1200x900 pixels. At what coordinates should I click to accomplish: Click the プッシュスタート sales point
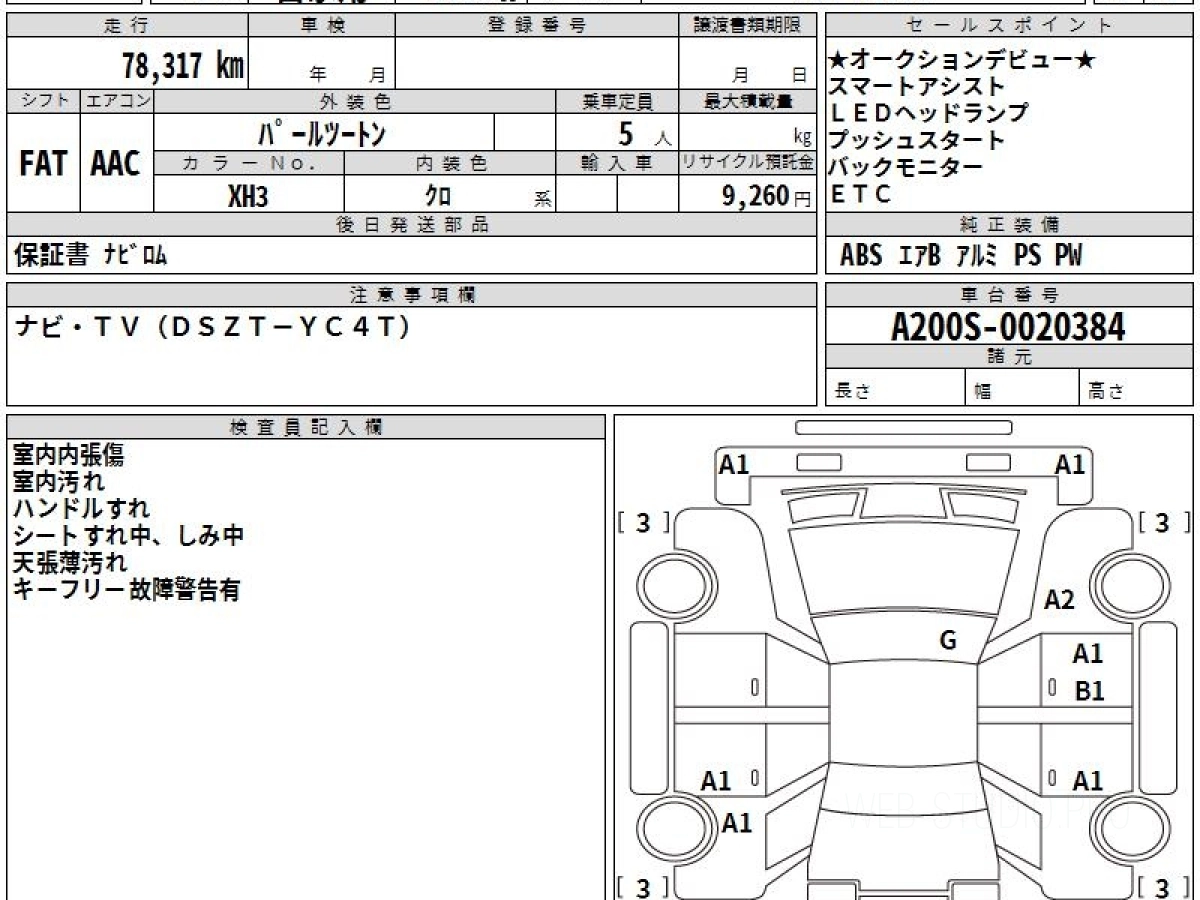(916, 141)
